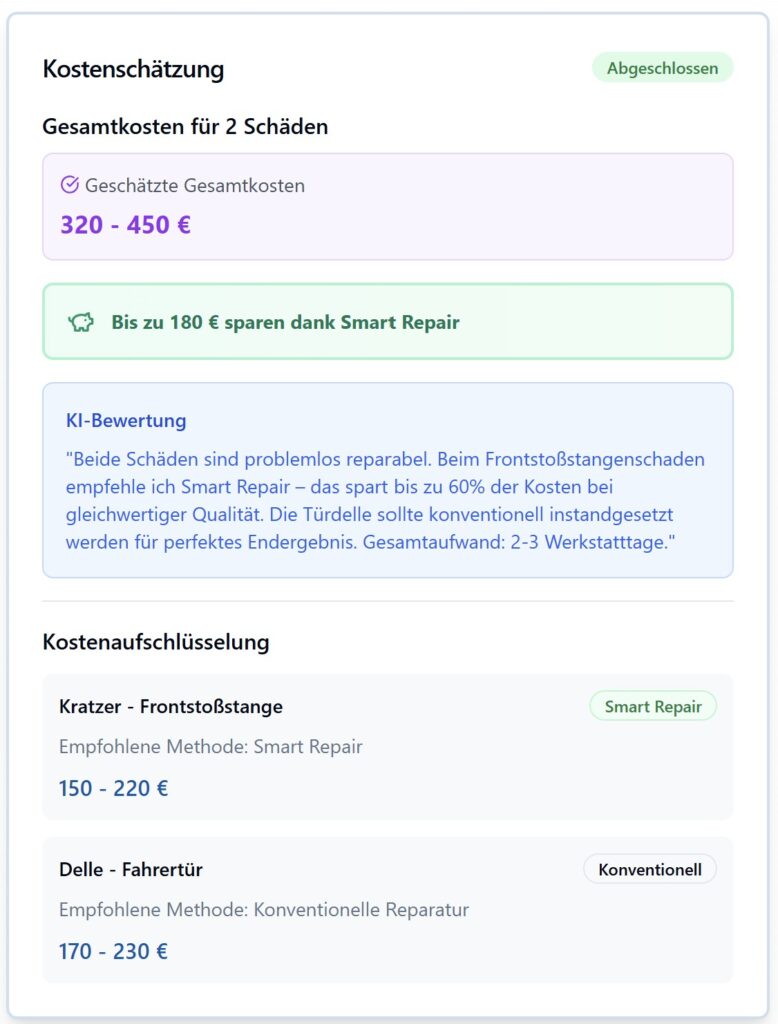Select the Kostenschätzung heading
Screen dimensions: 778x1024
[x=133, y=69]
